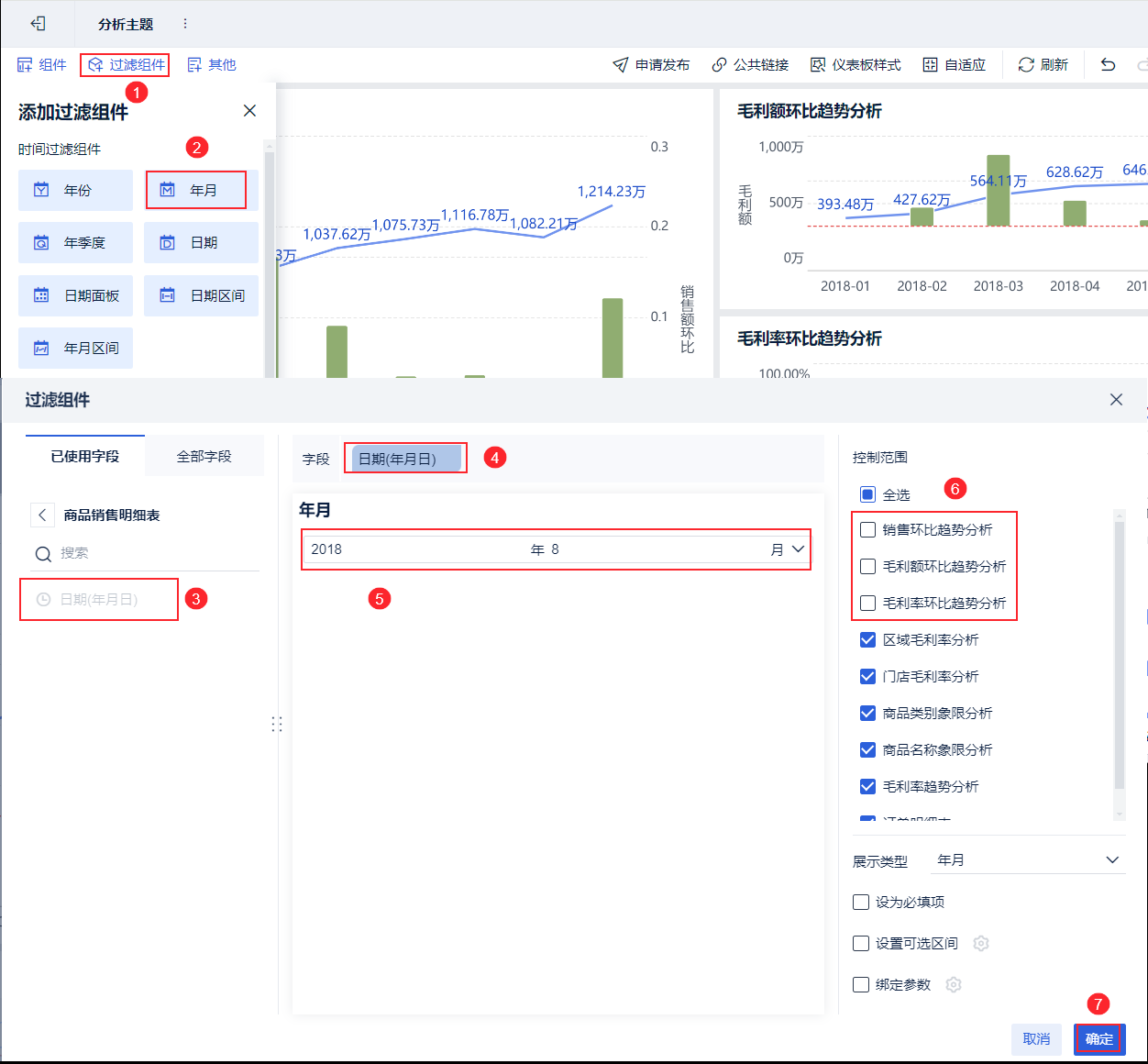Click the 取消 button

(x=1036, y=1038)
